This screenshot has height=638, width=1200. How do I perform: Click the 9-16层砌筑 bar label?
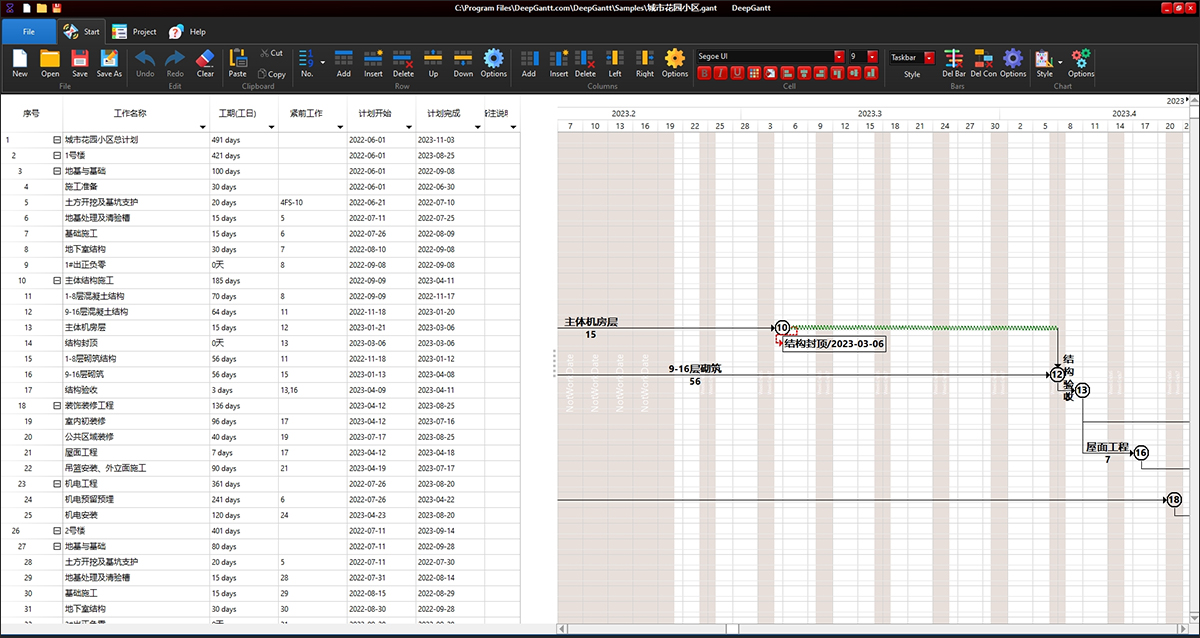pos(695,369)
